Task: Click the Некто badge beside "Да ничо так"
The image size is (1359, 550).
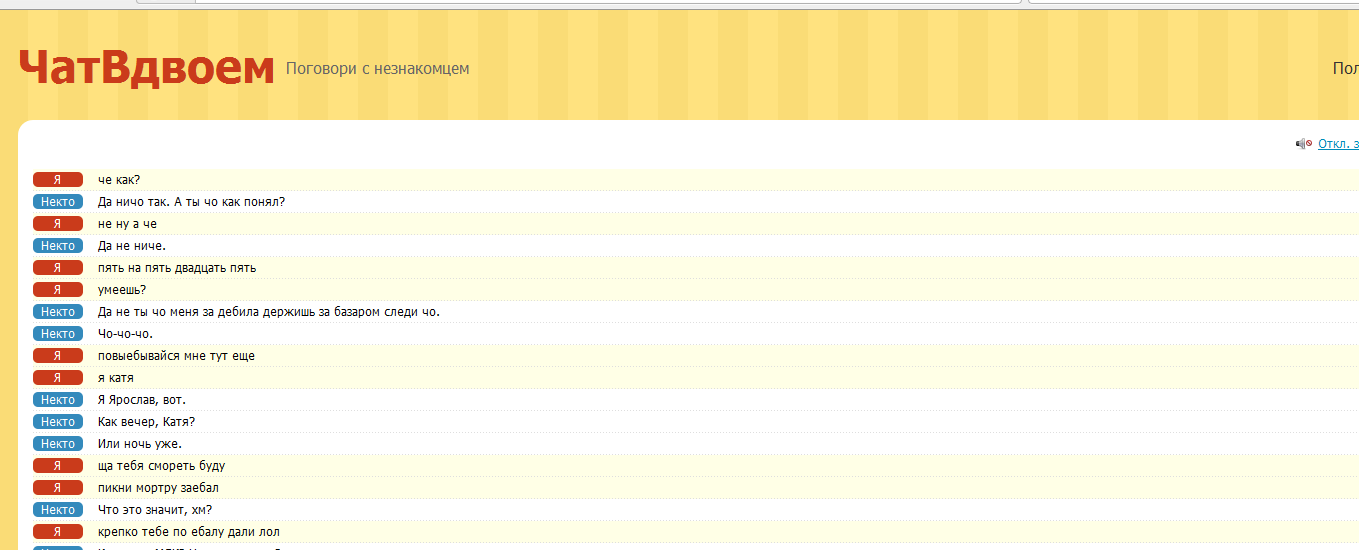Action: pyautogui.click(x=58, y=202)
